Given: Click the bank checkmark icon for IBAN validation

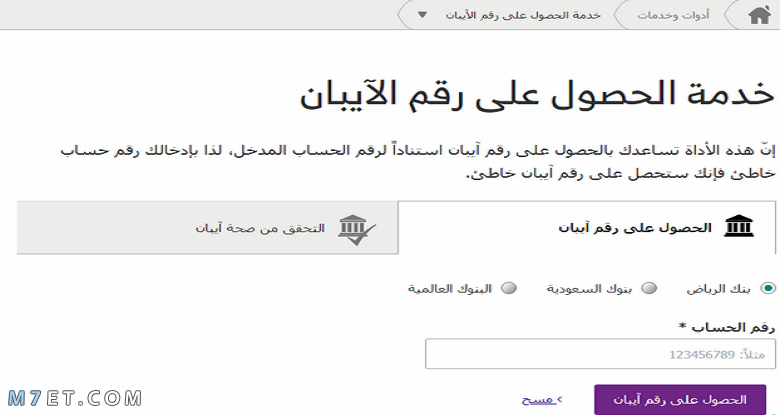Looking at the screenshot, I should click(x=356, y=230).
